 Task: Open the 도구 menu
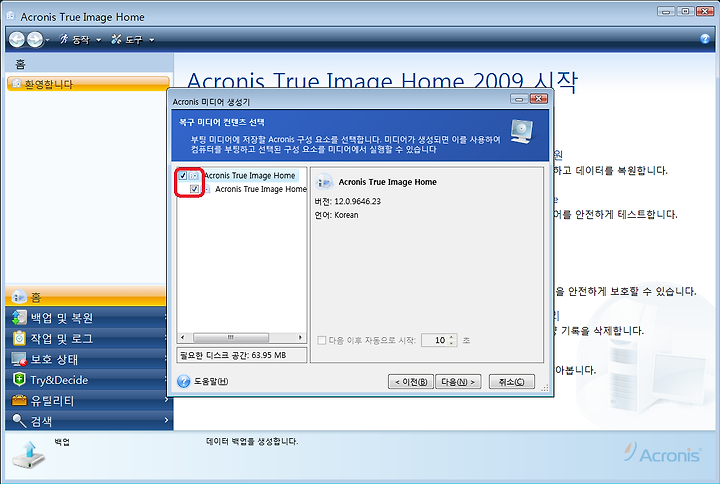133,40
